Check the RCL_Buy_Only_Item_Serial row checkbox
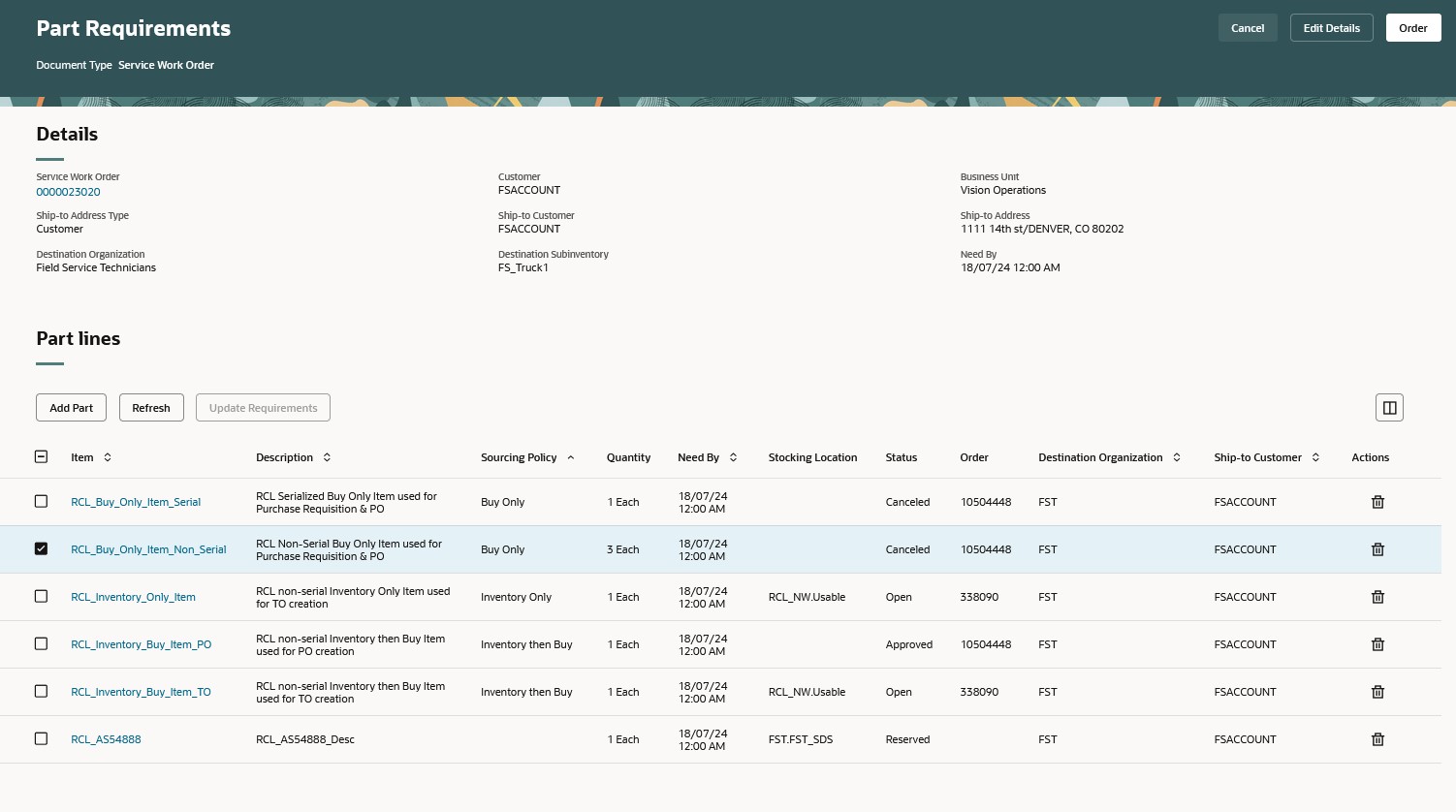This screenshot has height=812, width=1456. pyautogui.click(x=41, y=501)
